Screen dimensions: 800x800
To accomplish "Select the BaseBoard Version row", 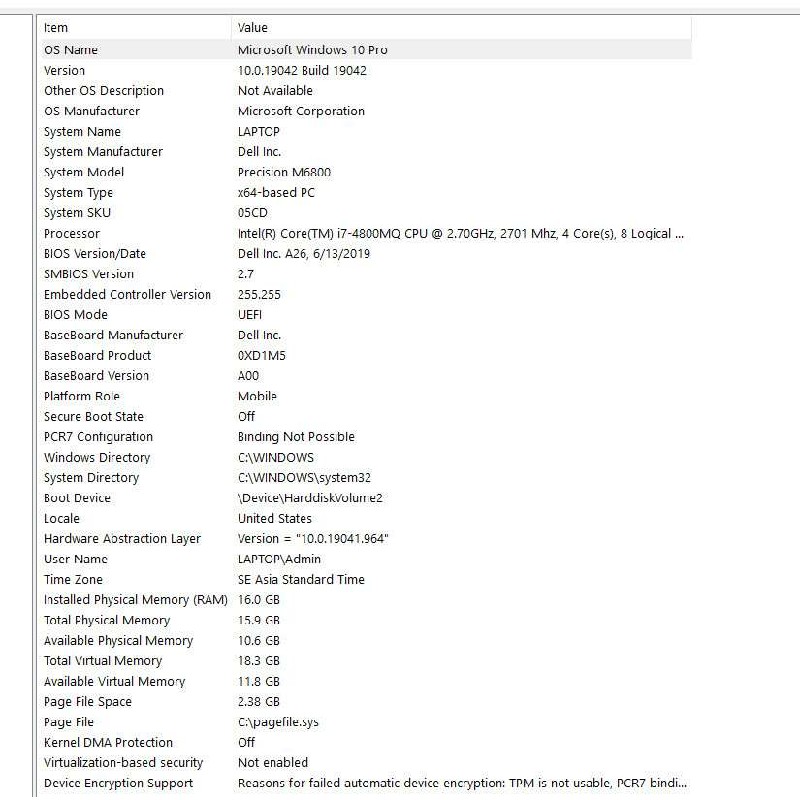I will [366, 376].
